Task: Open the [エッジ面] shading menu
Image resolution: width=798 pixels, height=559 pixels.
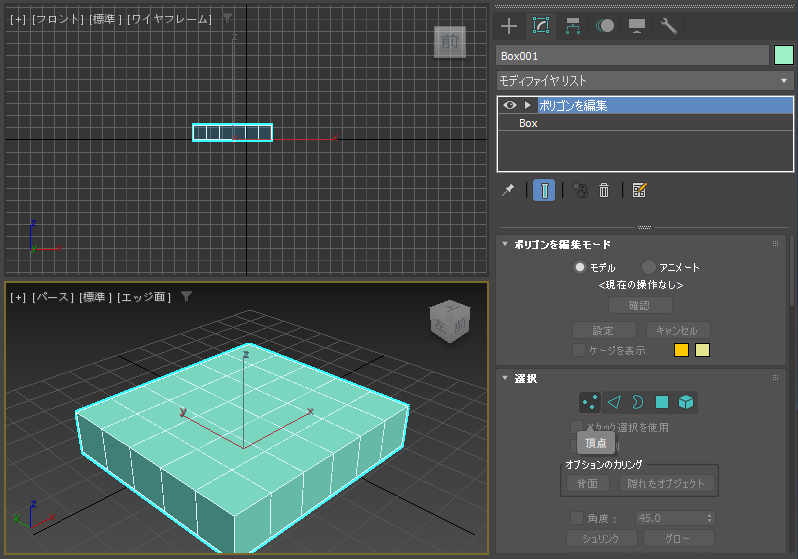Action: pos(144,297)
